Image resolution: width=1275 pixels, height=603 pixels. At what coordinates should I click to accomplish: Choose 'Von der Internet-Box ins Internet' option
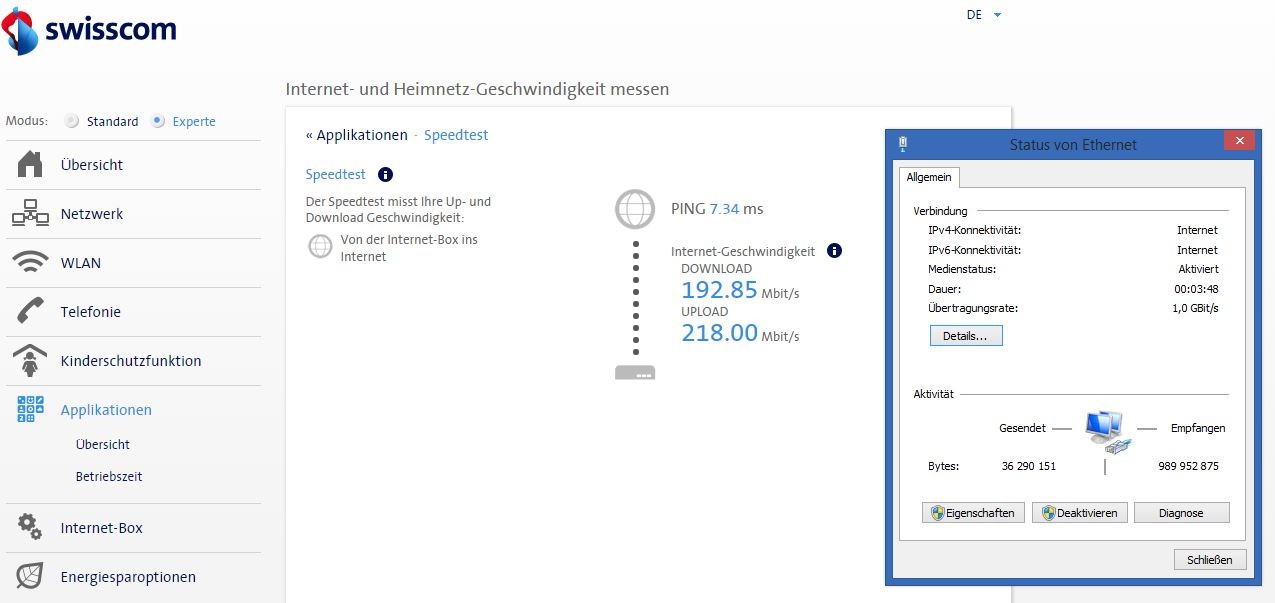click(x=320, y=246)
